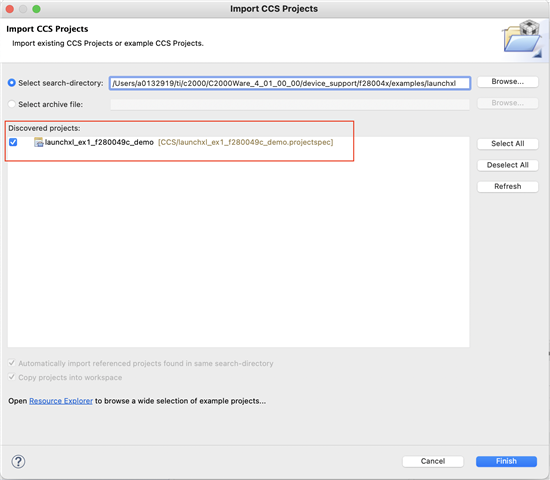Click the search-directory path input field
Viewport: 550px width, 480px height.
(x=290, y=83)
